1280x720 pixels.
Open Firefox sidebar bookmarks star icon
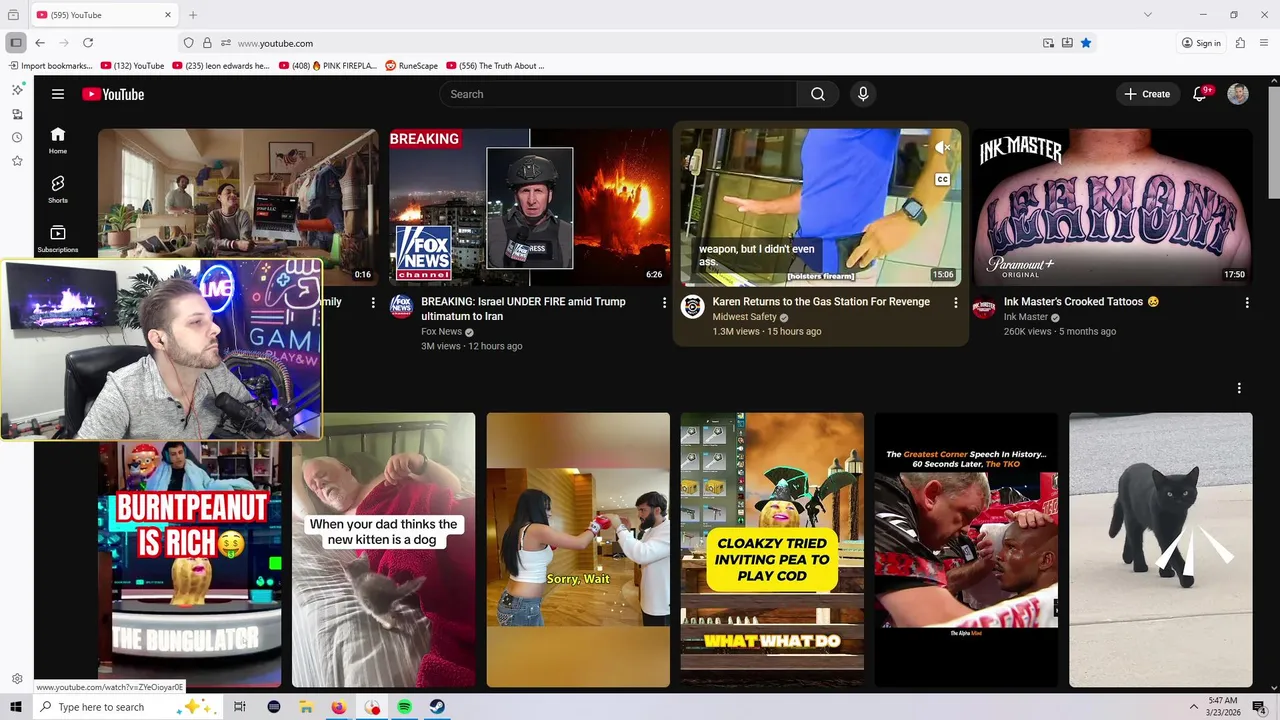[17, 161]
